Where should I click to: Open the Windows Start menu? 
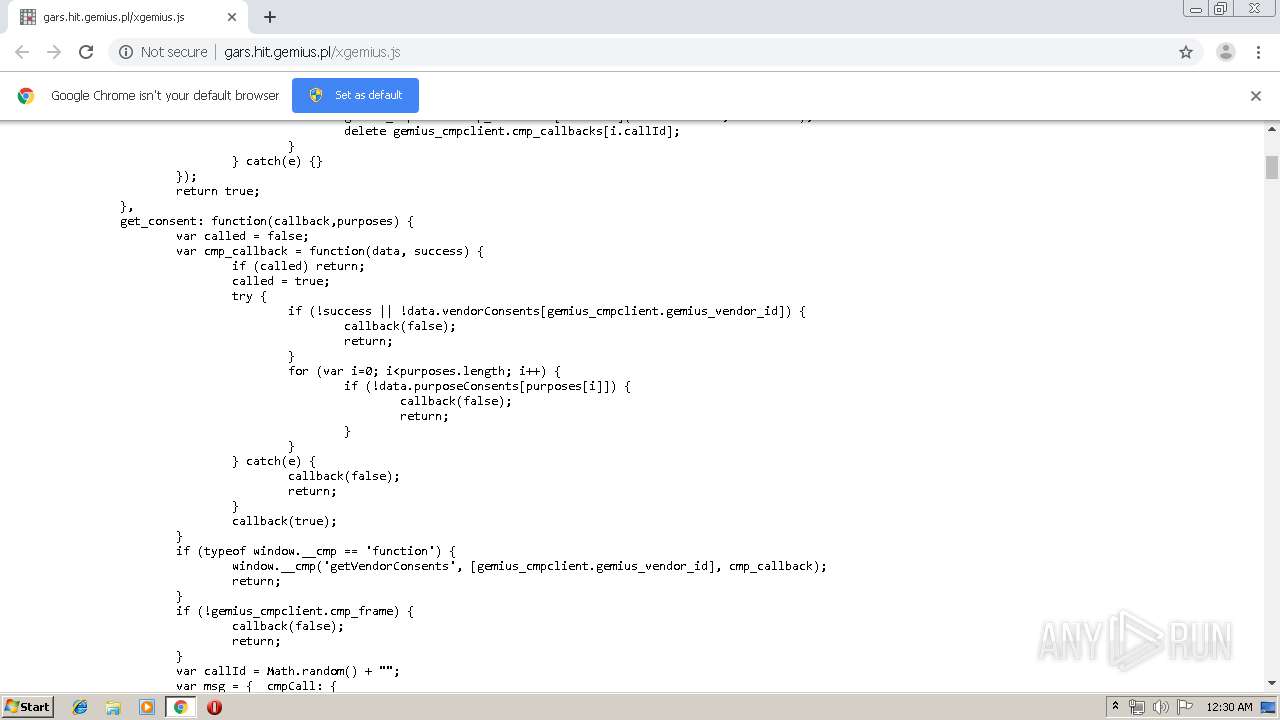[27, 707]
